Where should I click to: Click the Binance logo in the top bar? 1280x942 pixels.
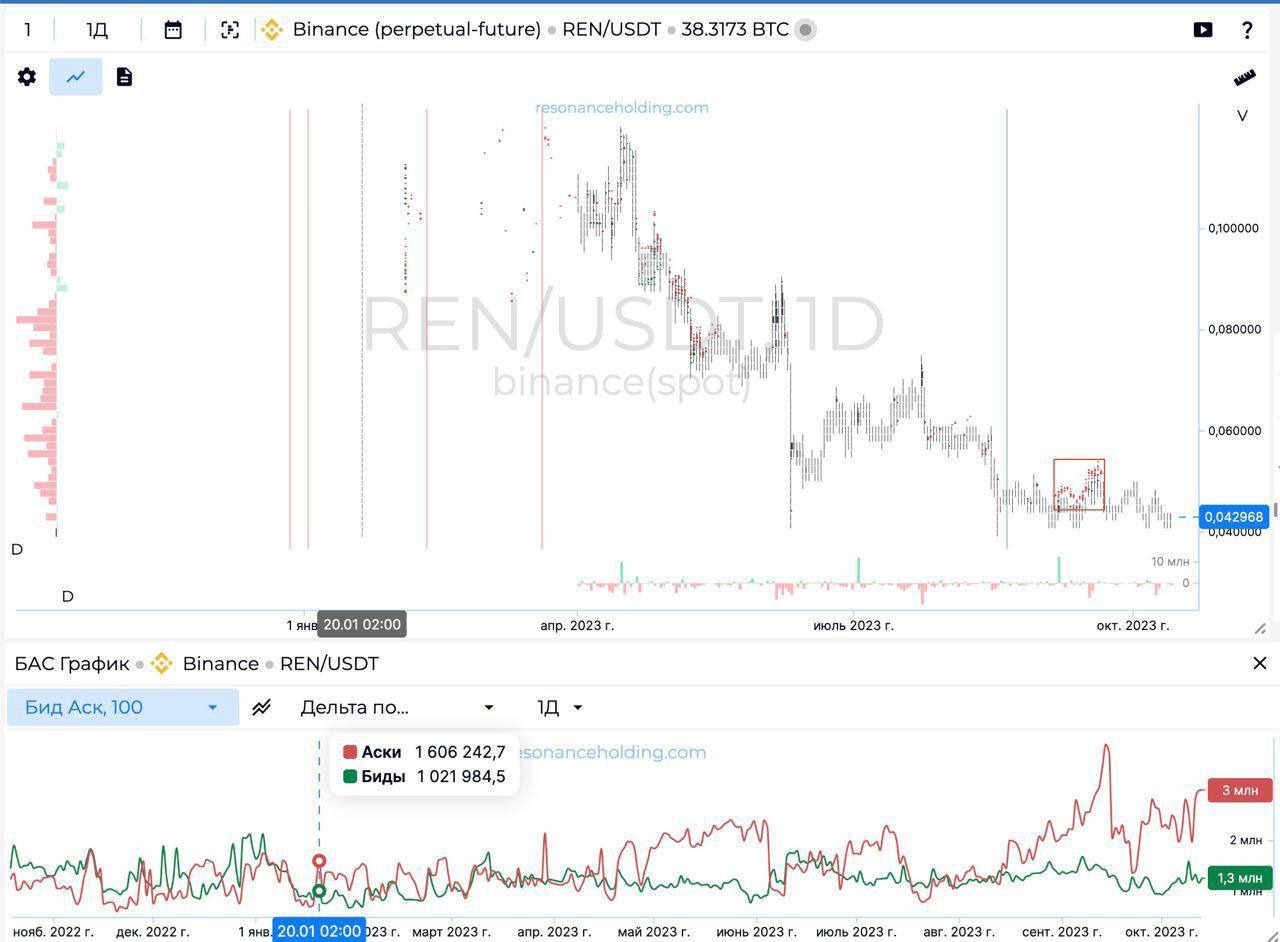272,30
